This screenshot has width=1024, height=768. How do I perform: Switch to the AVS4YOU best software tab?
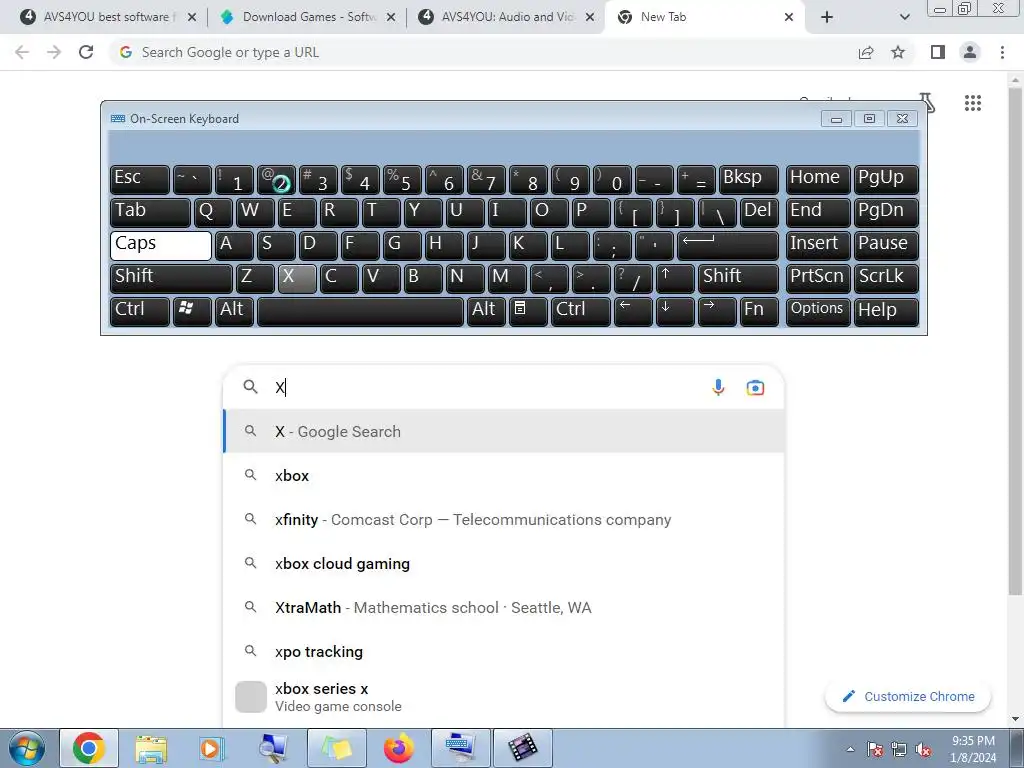tap(108, 17)
